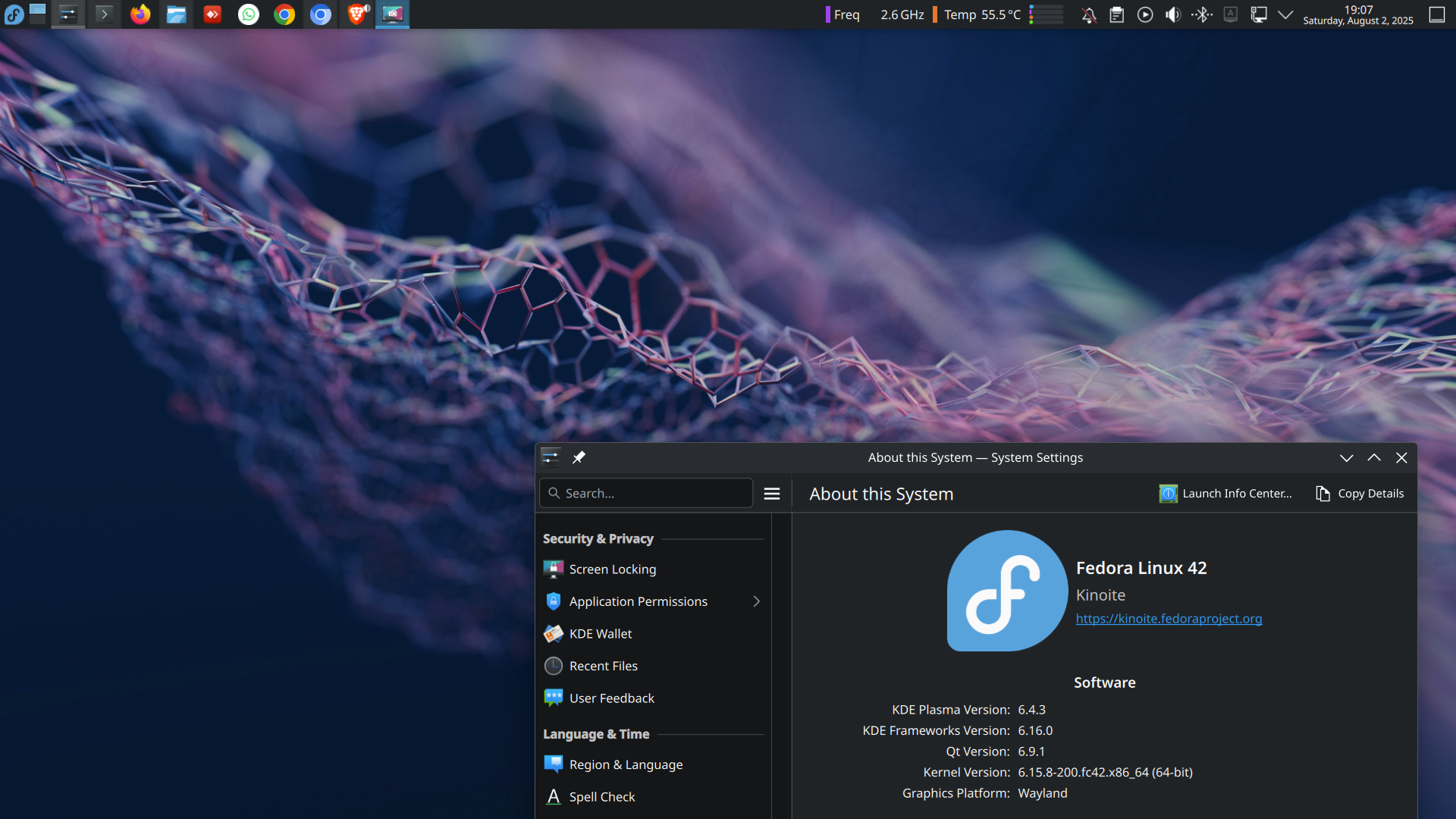The width and height of the screenshot is (1456, 819).
Task: Launch Chromium from the panel
Action: [x=321, y=14]
